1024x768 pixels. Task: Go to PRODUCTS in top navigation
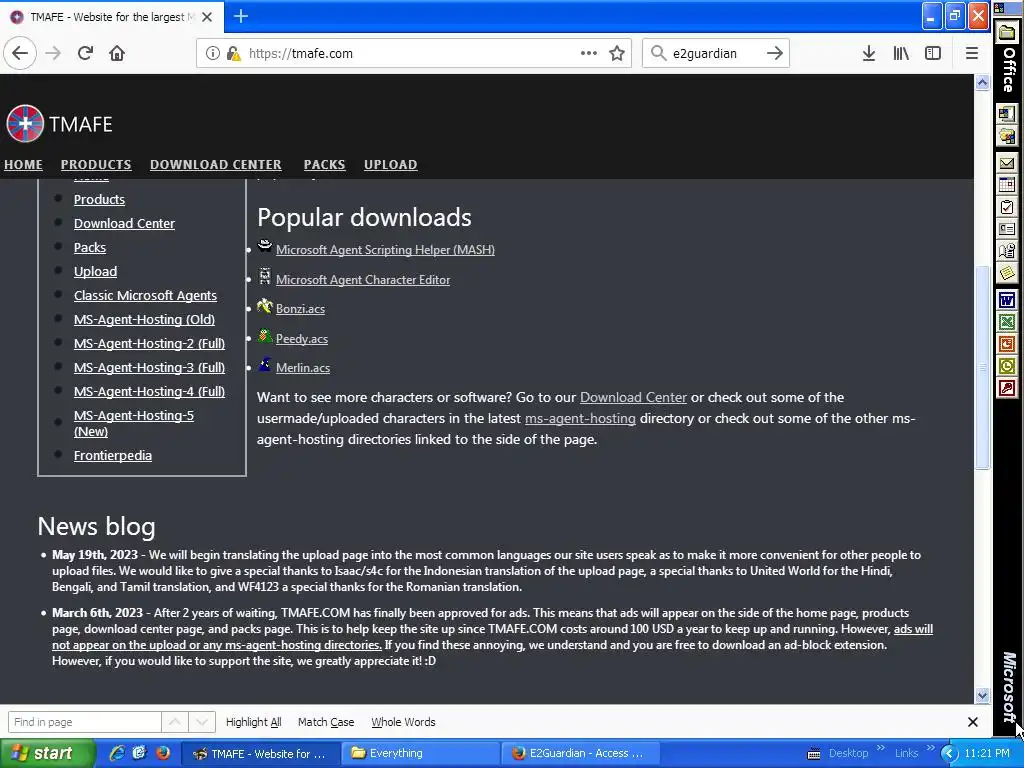click(96, 165)
